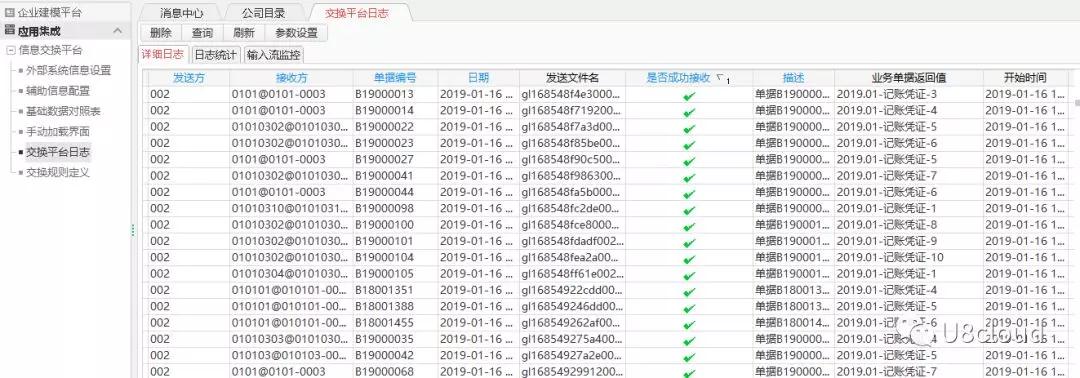This screenshot has height=378, width=1080.
Task: Click the 应用集成 sidebar icon
Action: pyautogui.click(x=10, y=30)
